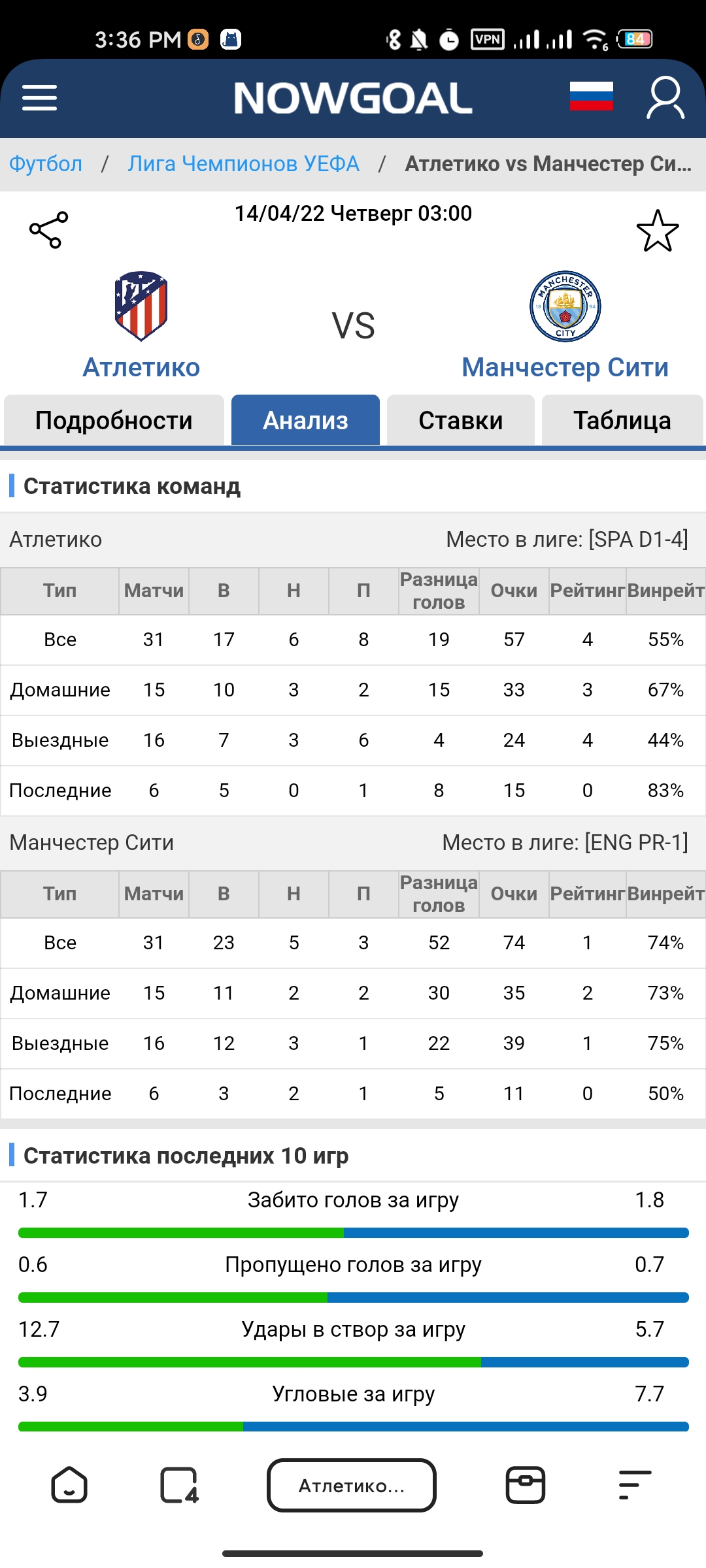This screenshot has width=706, height=1568.
Task: Open Лига Чемпионов УЕФА breadcrumb link
Action: tap(243, 163)
